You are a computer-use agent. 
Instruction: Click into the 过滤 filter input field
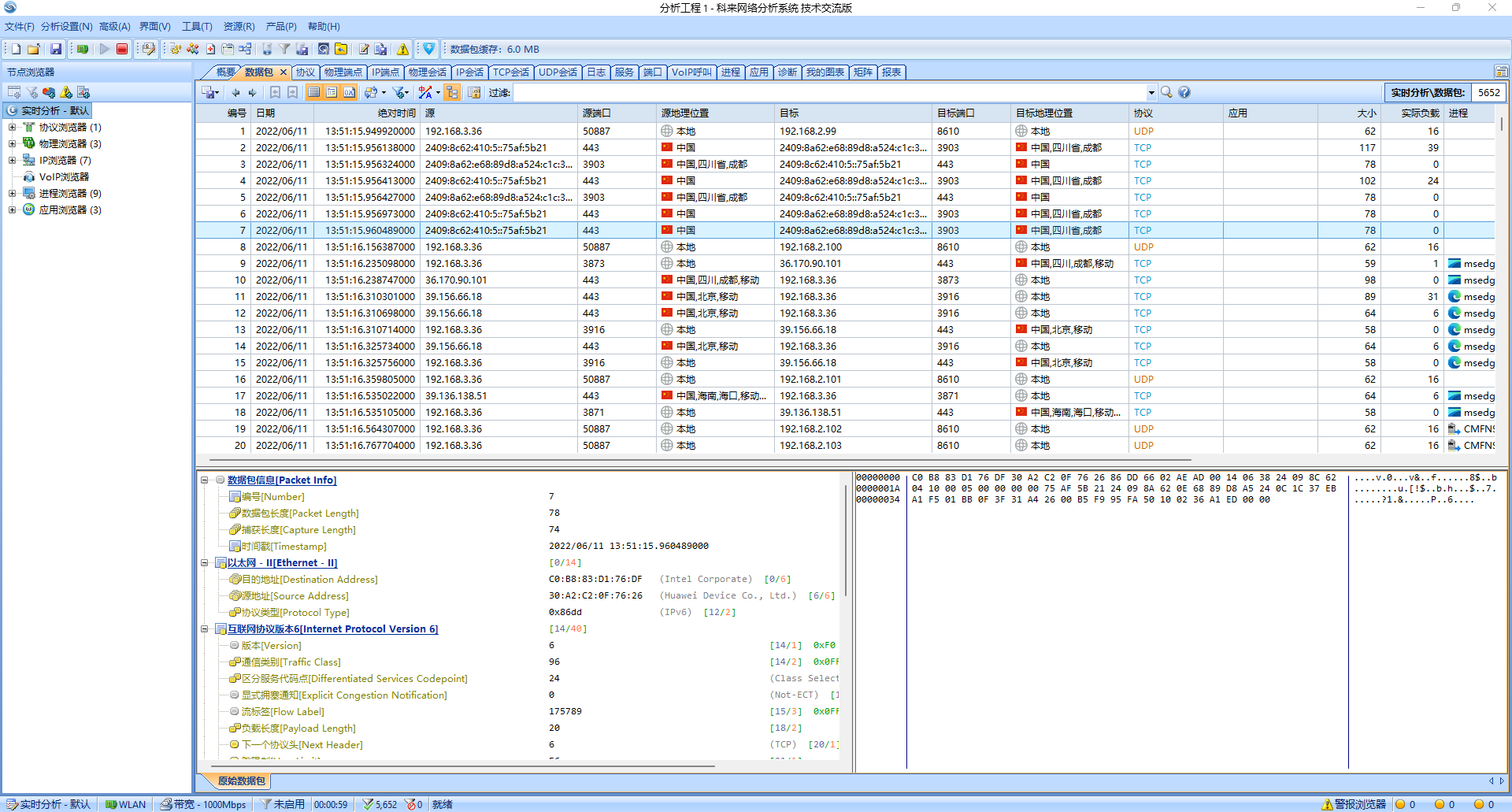click(x=829, y=92)
